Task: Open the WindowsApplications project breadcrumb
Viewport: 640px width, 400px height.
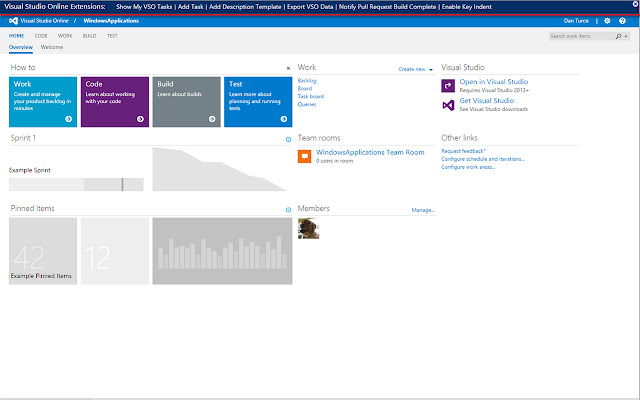Action: pos(111,21)
